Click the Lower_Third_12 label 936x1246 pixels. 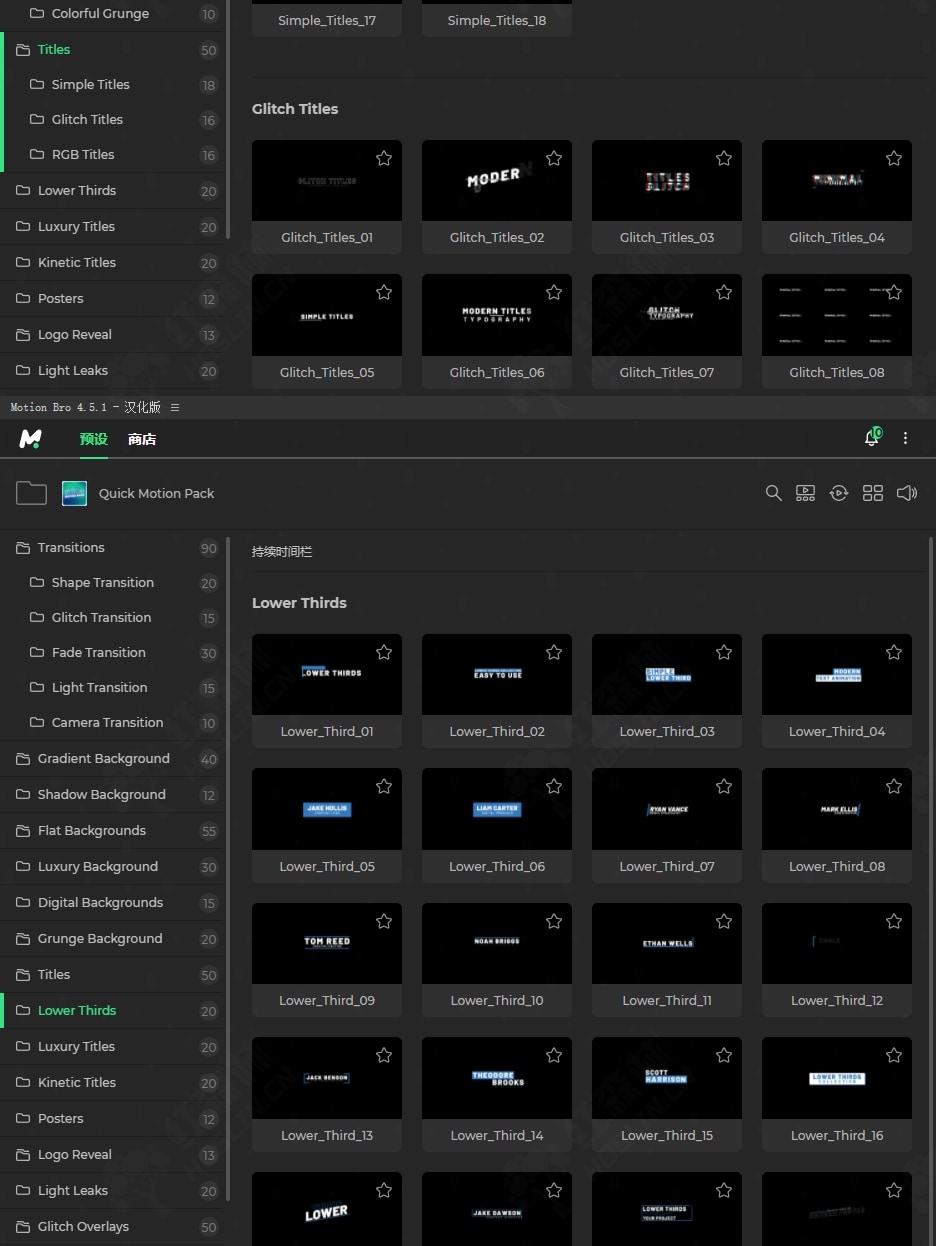[x=837, y=1000]
